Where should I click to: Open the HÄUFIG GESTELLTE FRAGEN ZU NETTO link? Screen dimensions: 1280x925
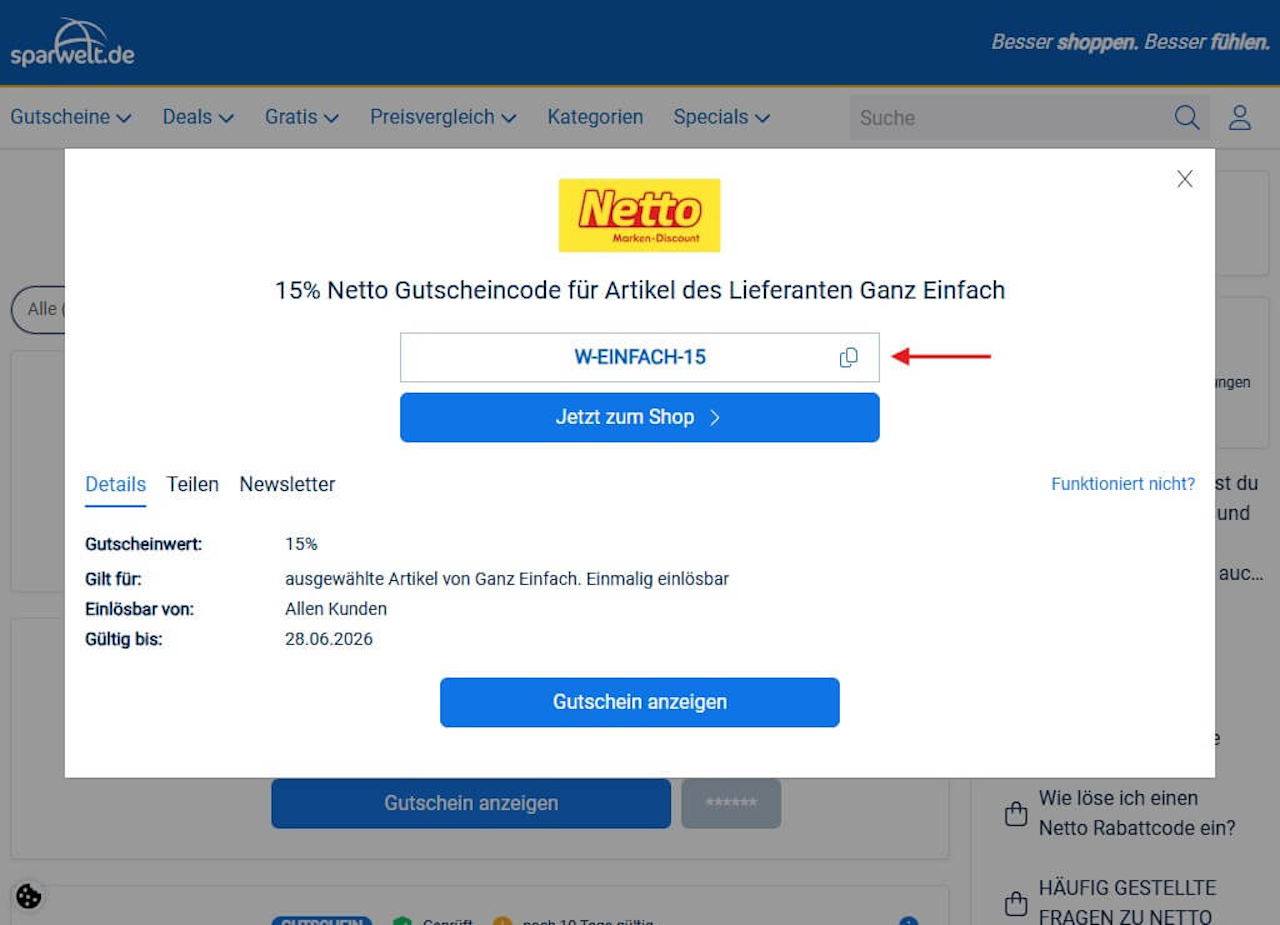click(1127, 902)
